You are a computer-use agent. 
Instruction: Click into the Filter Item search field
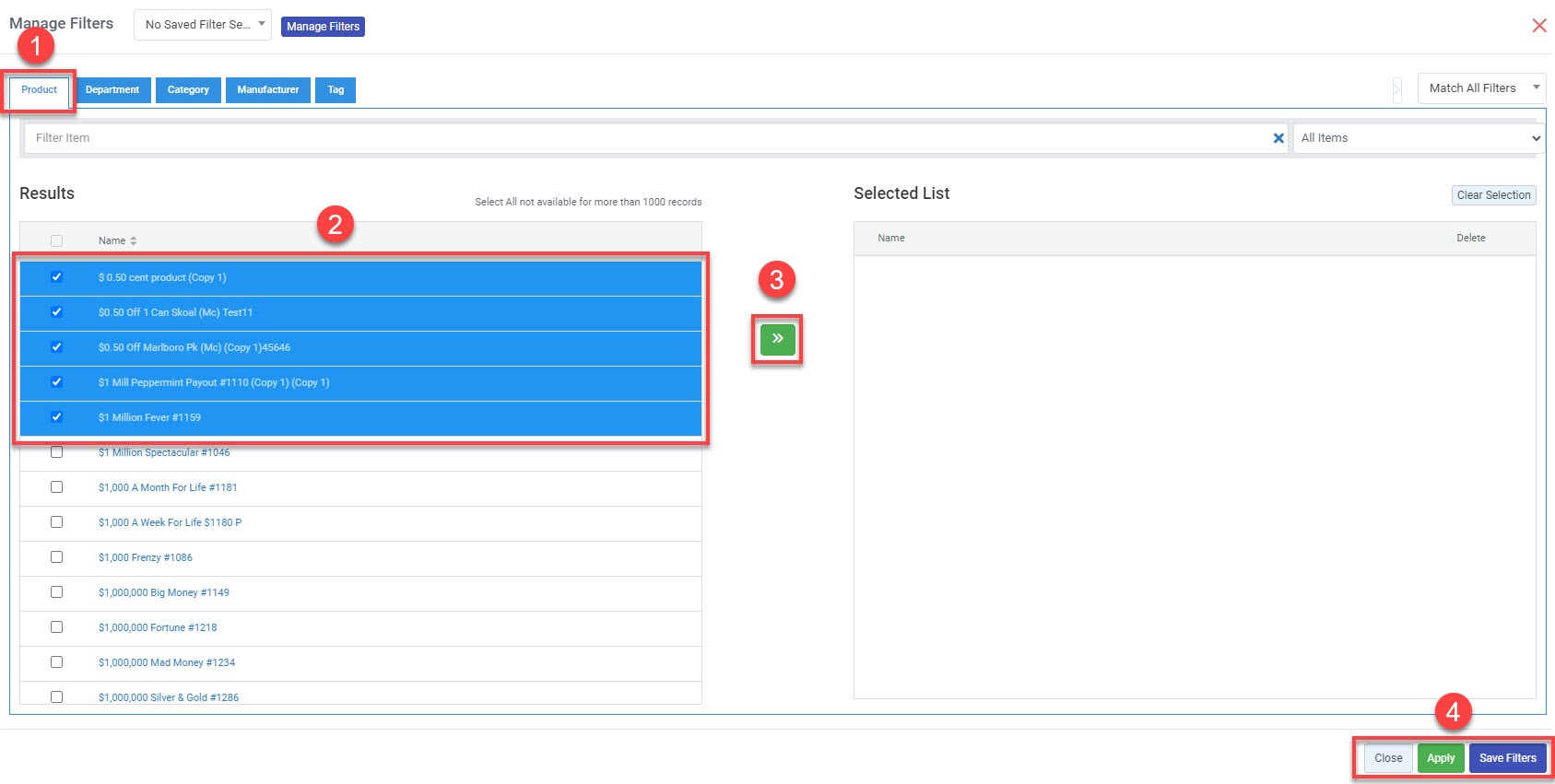[645, 138]
